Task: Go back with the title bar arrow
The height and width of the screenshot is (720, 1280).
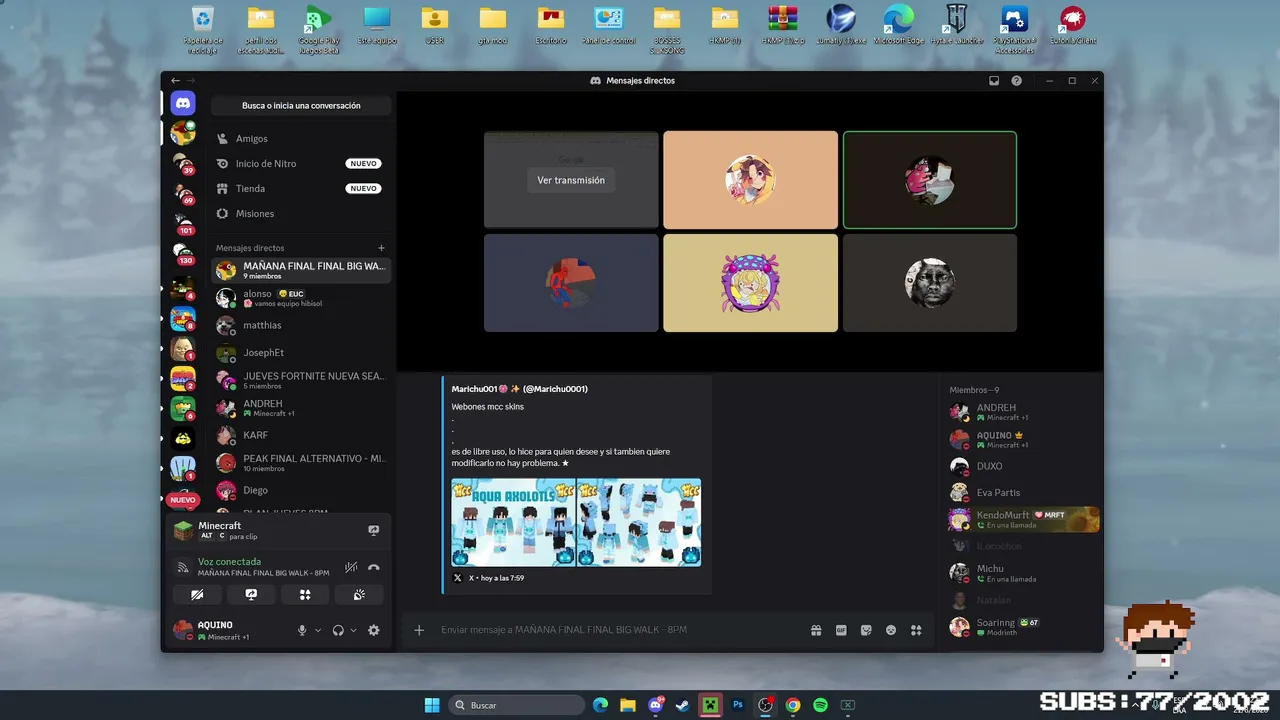Action: pyautogui.click(x=176, y=80)
